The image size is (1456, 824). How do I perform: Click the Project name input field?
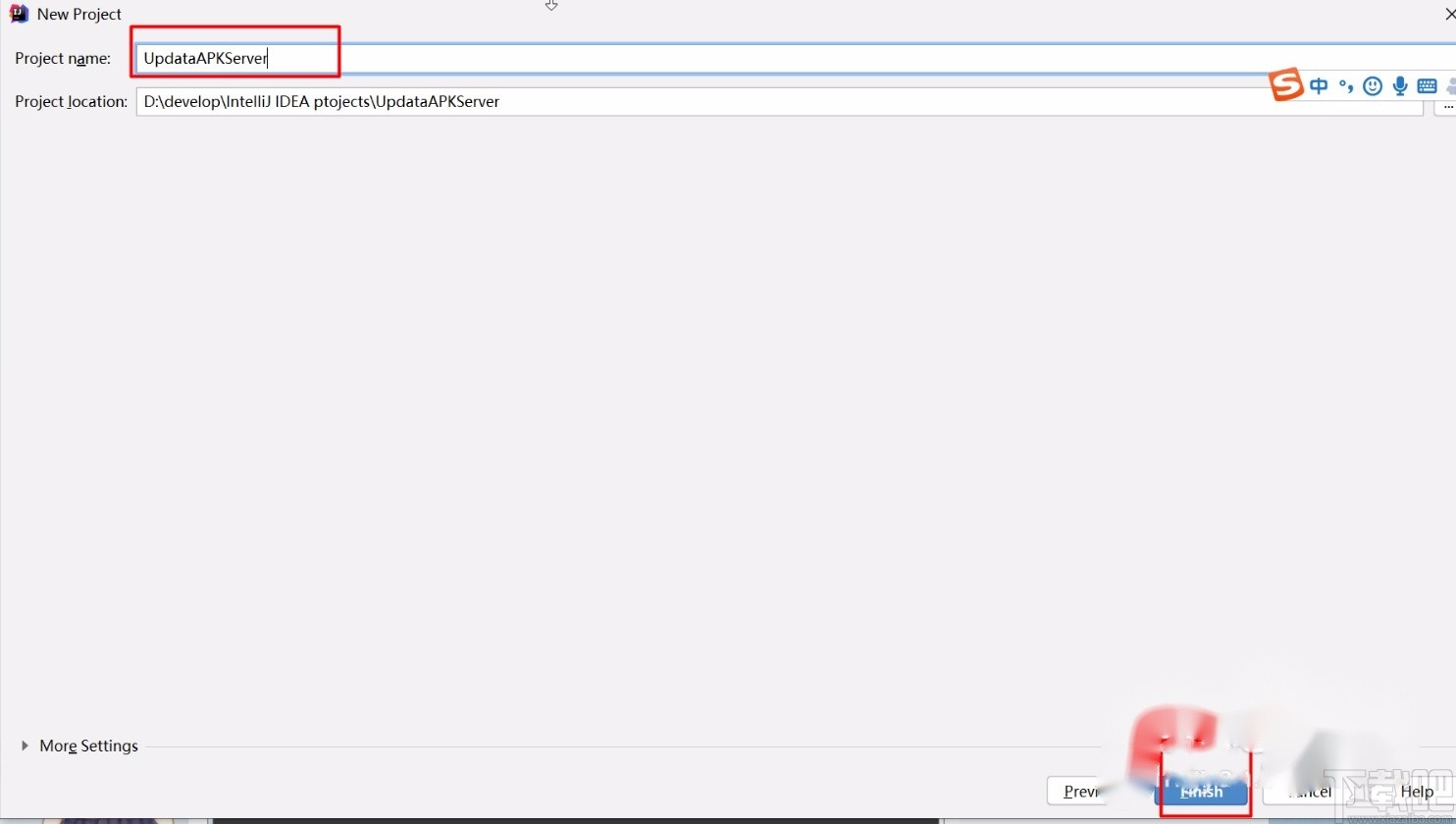235,58
